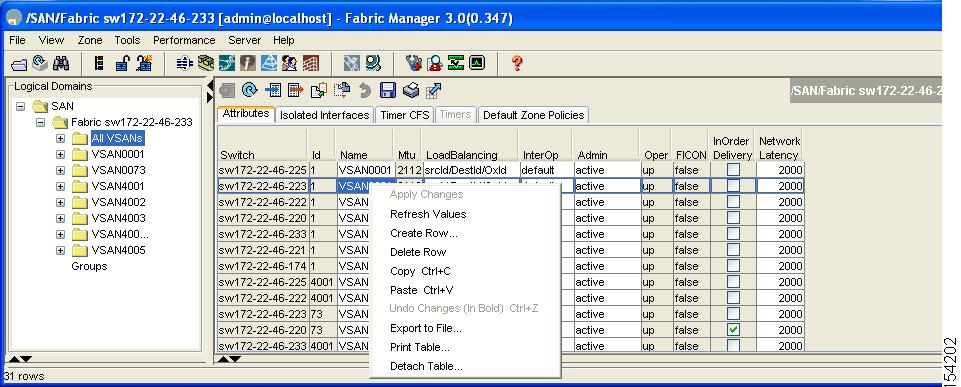The width and height of the screenshot is (961, 387).
Task: Click the teal running figure icon
Action: (227, 63)
